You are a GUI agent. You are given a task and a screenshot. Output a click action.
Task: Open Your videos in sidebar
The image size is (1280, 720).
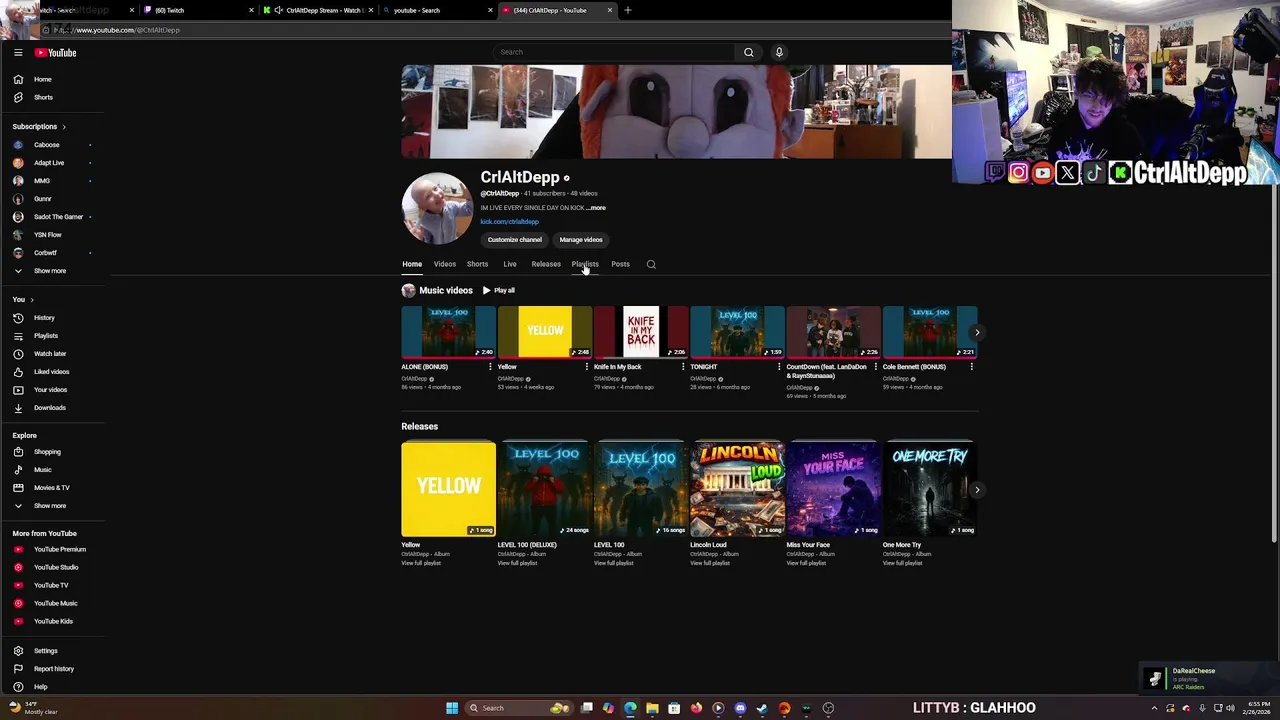pyautogui.click(x=50, y=390)
